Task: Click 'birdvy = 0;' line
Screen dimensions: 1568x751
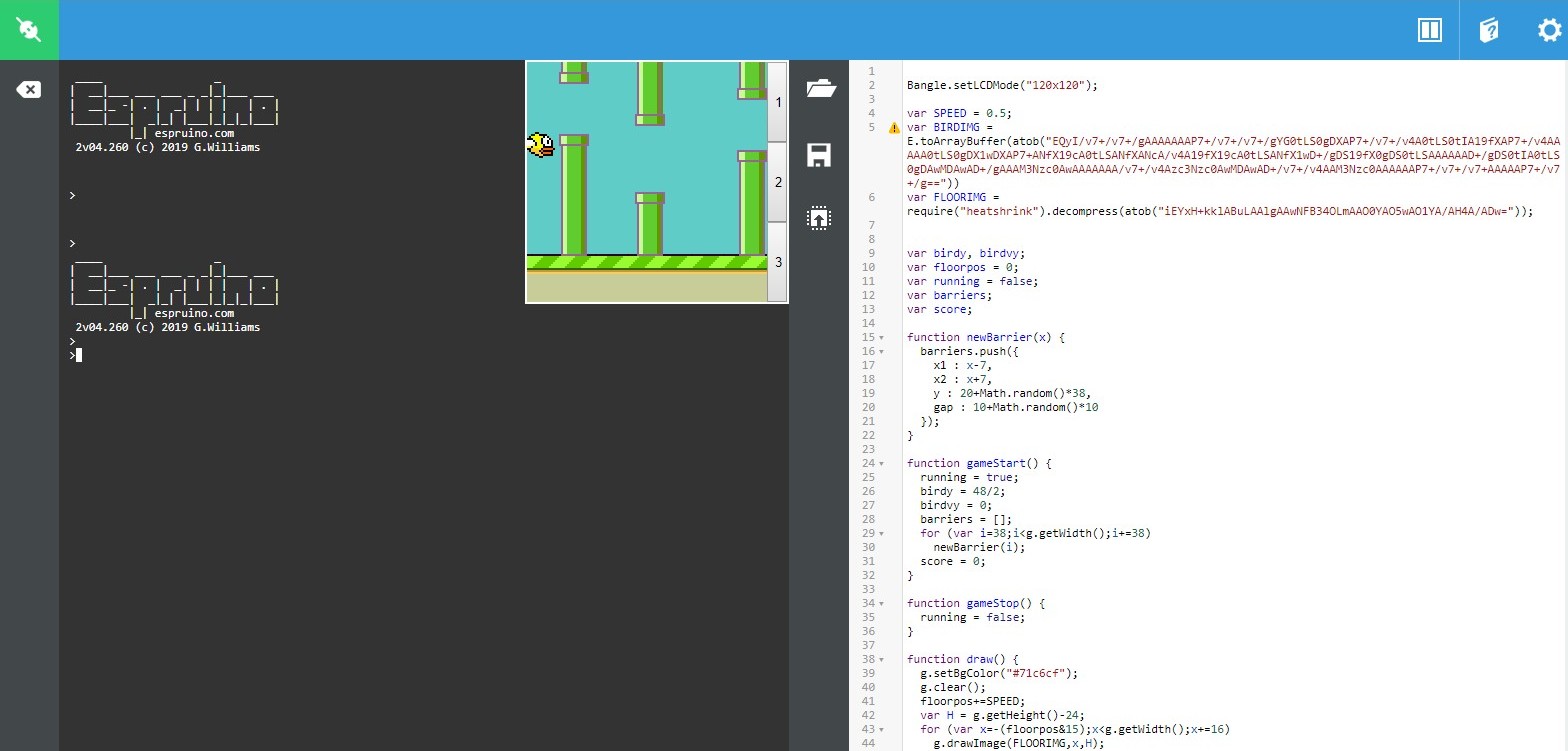Action: click(x=956, y=505)
